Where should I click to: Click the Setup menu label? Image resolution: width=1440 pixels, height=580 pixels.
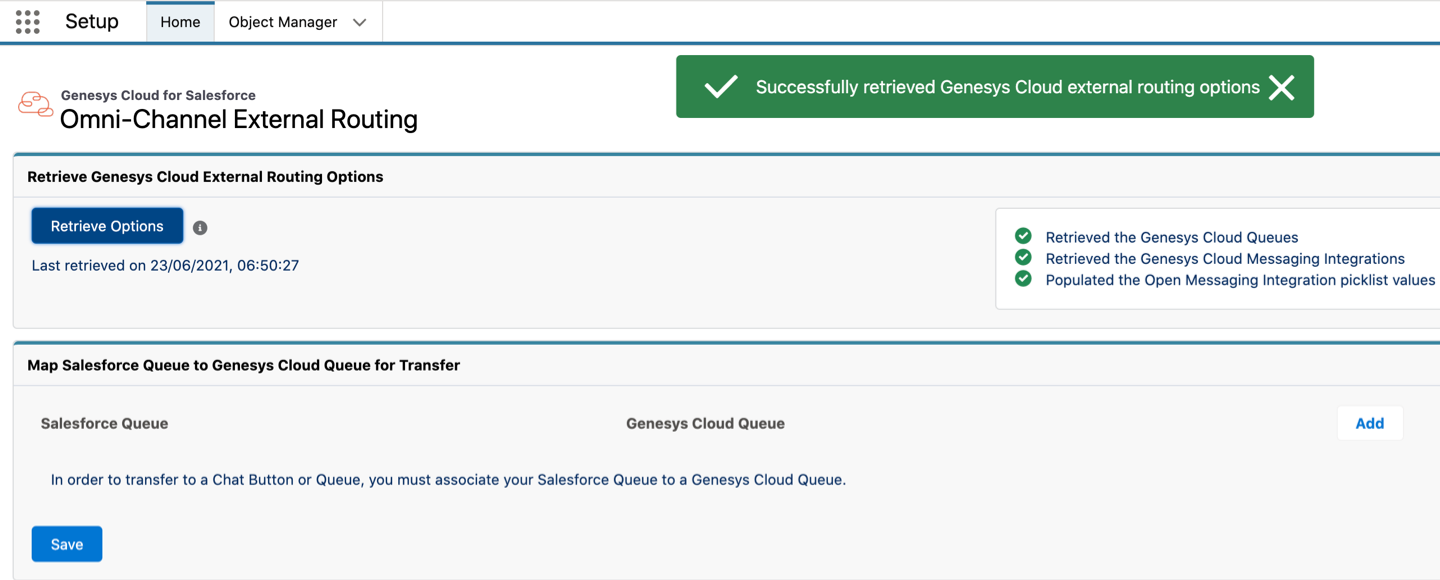[x=91, y=21]
